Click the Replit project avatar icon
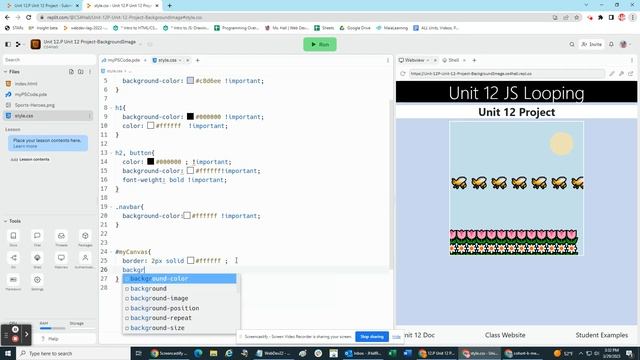 (x=36, y=44)
